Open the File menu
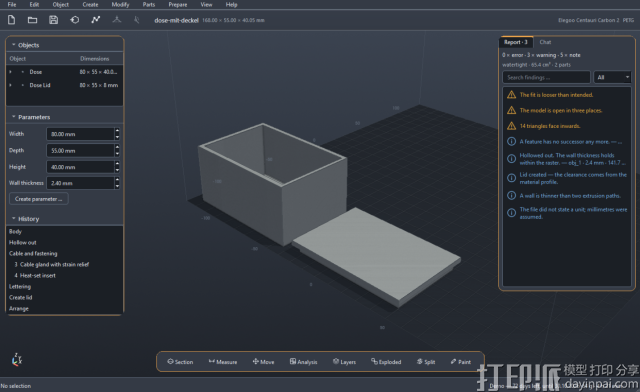This screenshot has width=640, height=392. pos(12,4)
